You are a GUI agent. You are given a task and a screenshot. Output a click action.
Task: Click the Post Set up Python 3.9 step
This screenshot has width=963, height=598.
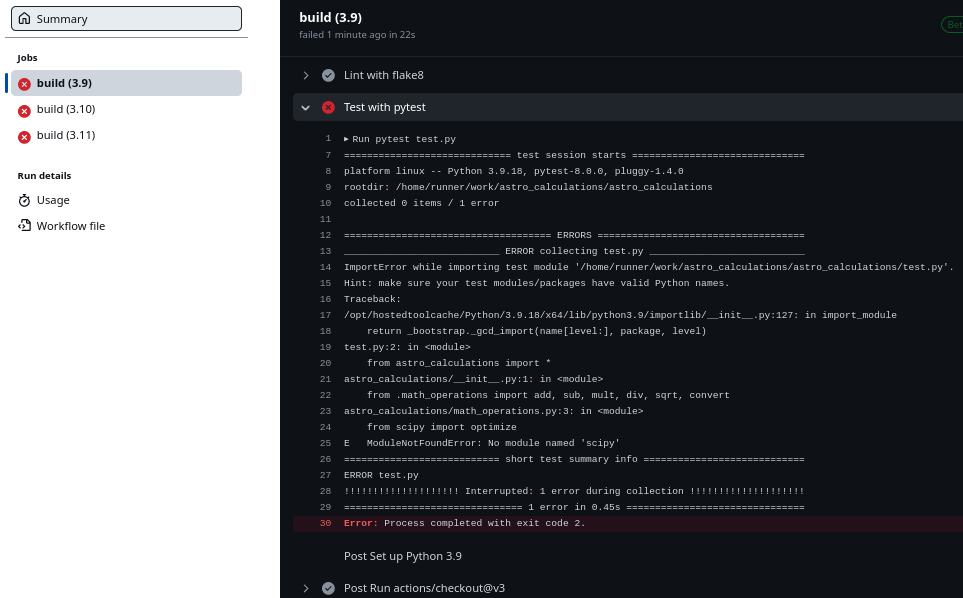click(x=402, y=555)
